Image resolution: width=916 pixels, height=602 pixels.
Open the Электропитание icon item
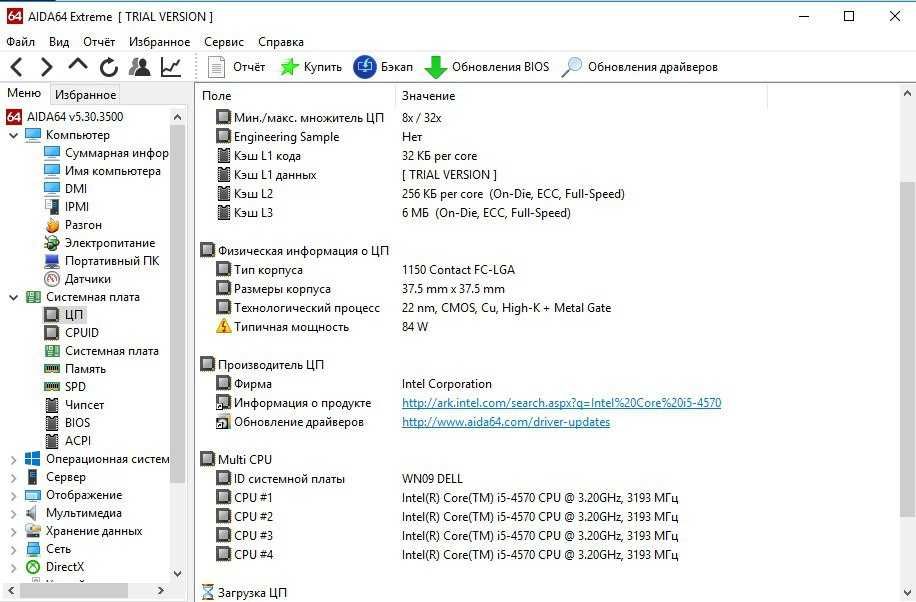[x=100, y=243]
